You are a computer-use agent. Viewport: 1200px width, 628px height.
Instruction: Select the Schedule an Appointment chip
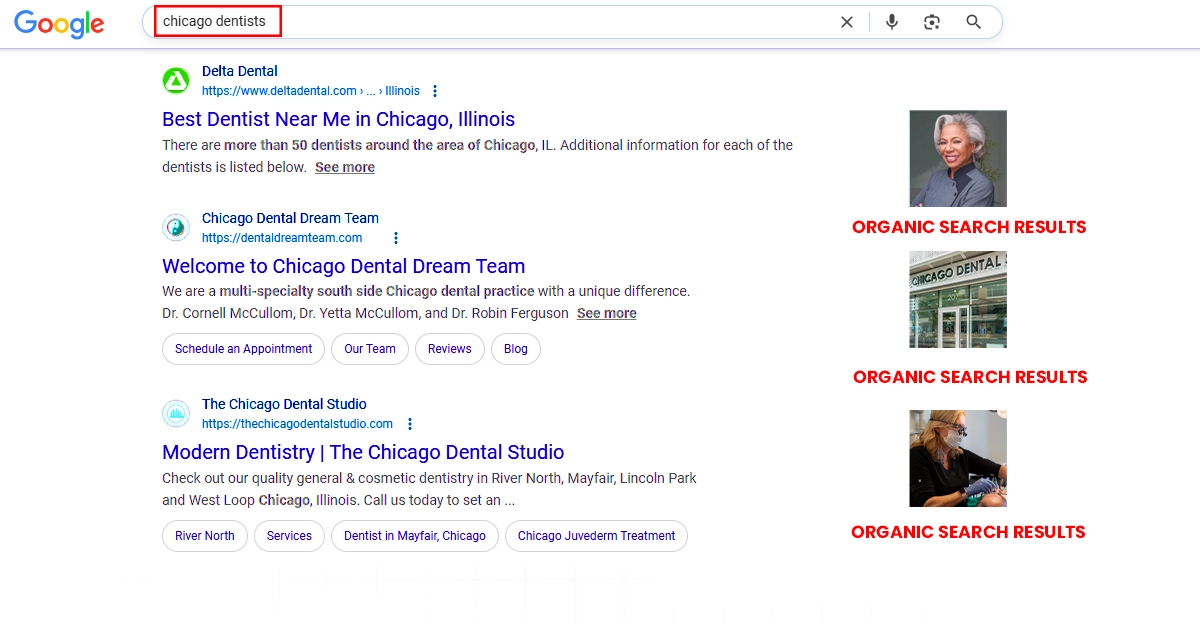pyautogui.click(x=243, y=349)
